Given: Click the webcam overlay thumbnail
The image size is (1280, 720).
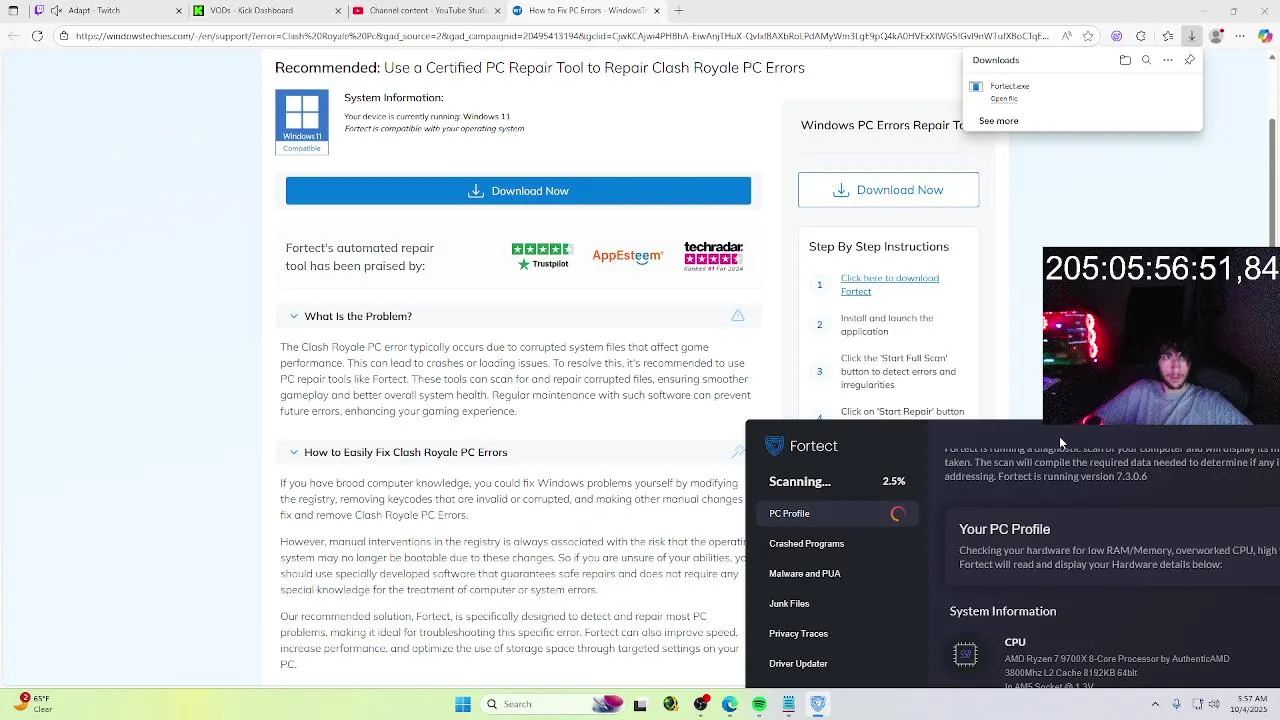Looking at the screenshot, I should click(1161, 336).
